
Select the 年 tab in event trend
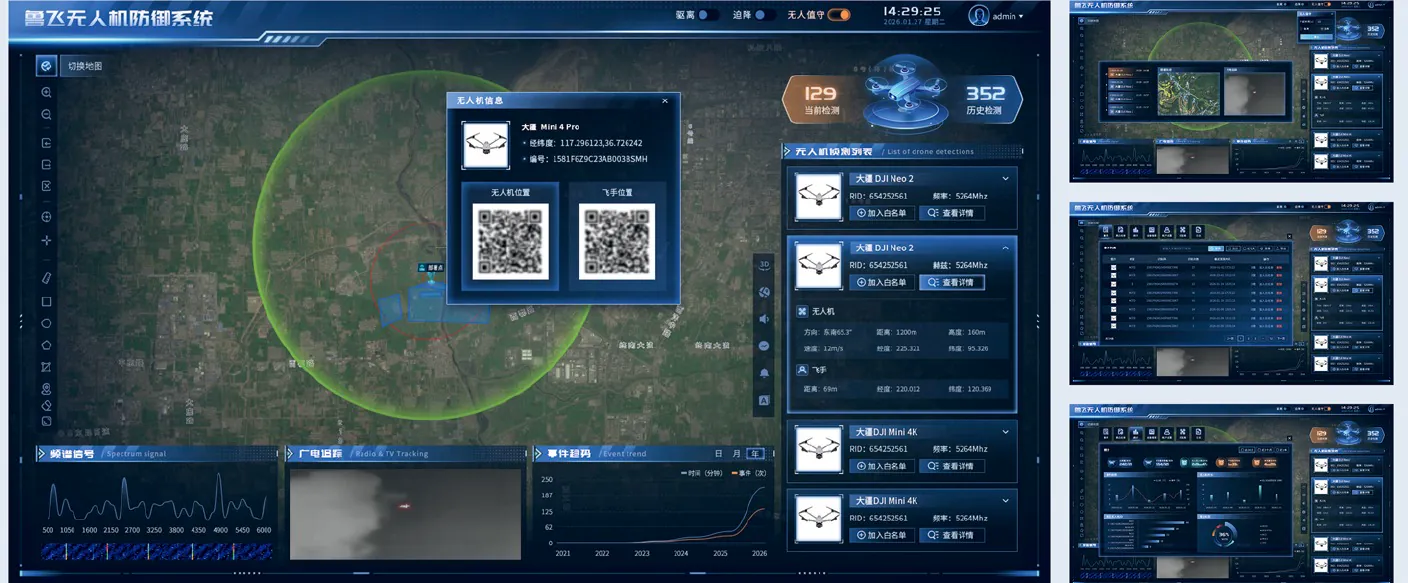tap(757, 453)
